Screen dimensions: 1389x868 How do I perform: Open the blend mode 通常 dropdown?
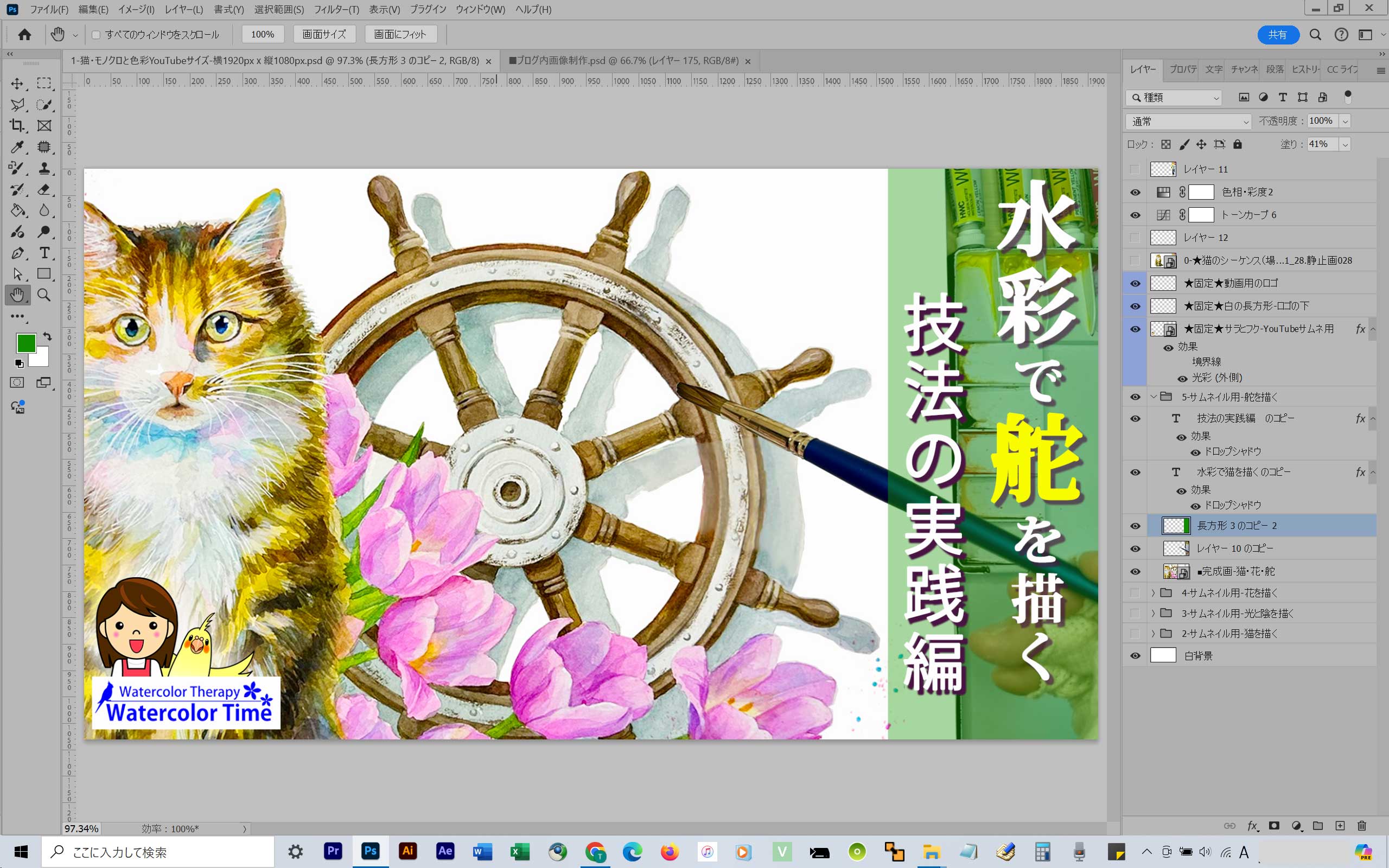[x=1188, y=122]
